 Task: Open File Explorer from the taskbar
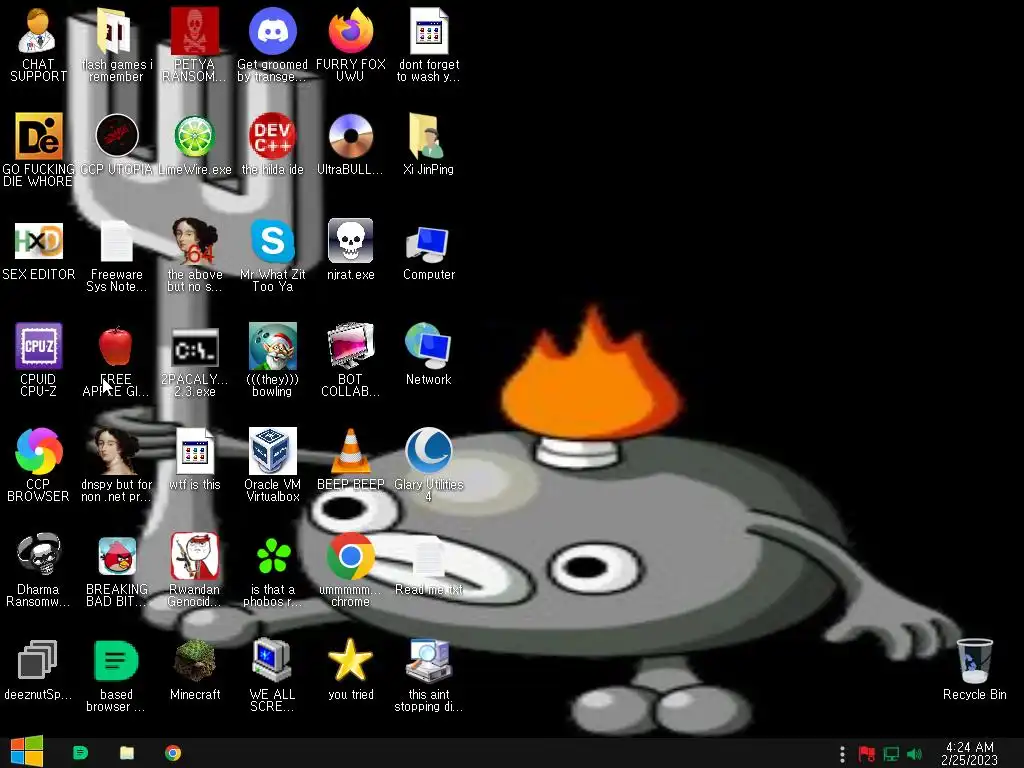[x=127, y=753]
